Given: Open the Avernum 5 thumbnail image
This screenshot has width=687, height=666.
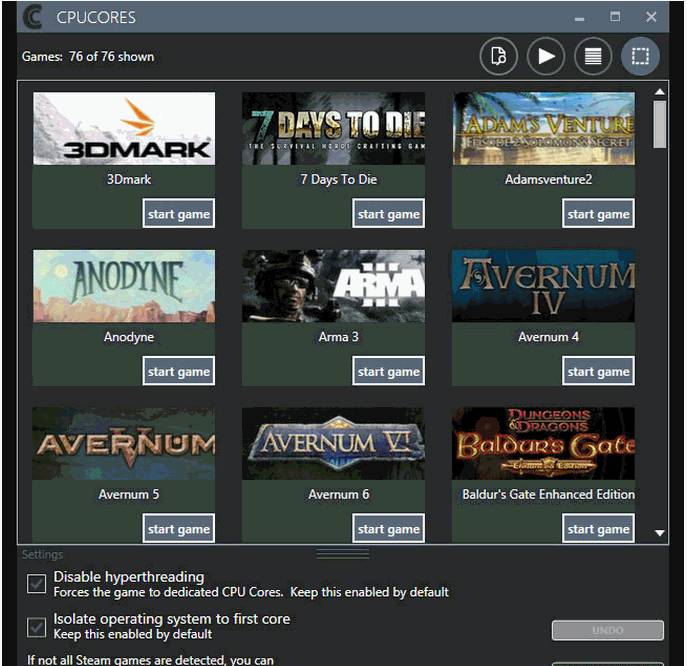Looking at the screenshot, I should (x=124, y=443).
